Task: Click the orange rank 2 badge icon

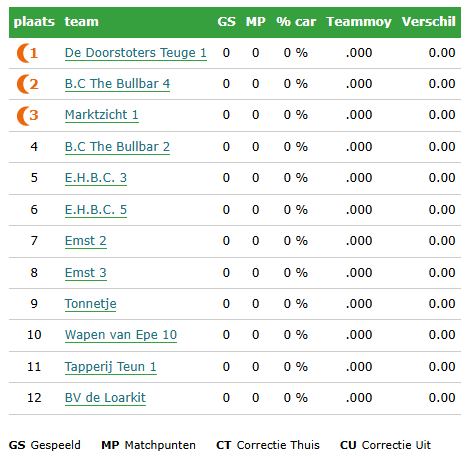Action: coord(27,84)
